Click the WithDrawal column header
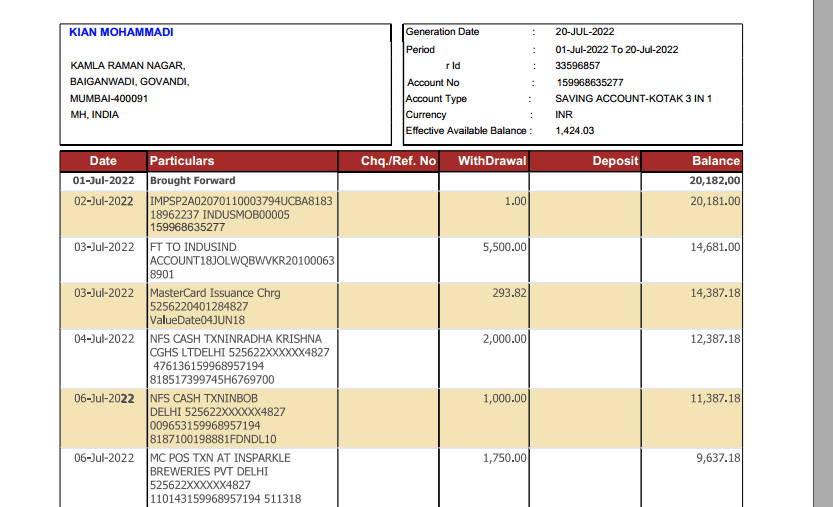 pos(492,161)
